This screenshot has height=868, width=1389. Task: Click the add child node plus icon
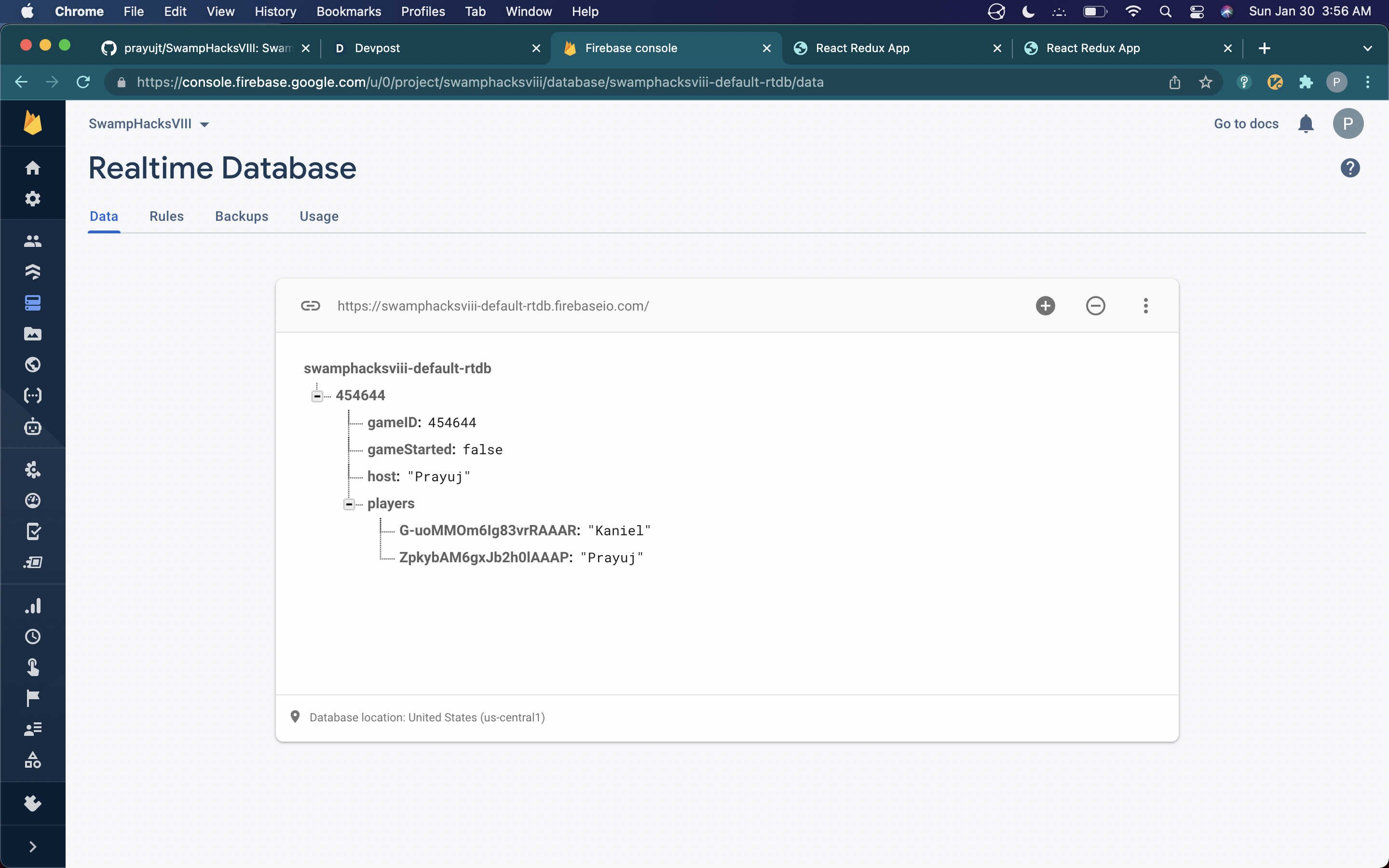point(1045,305)
